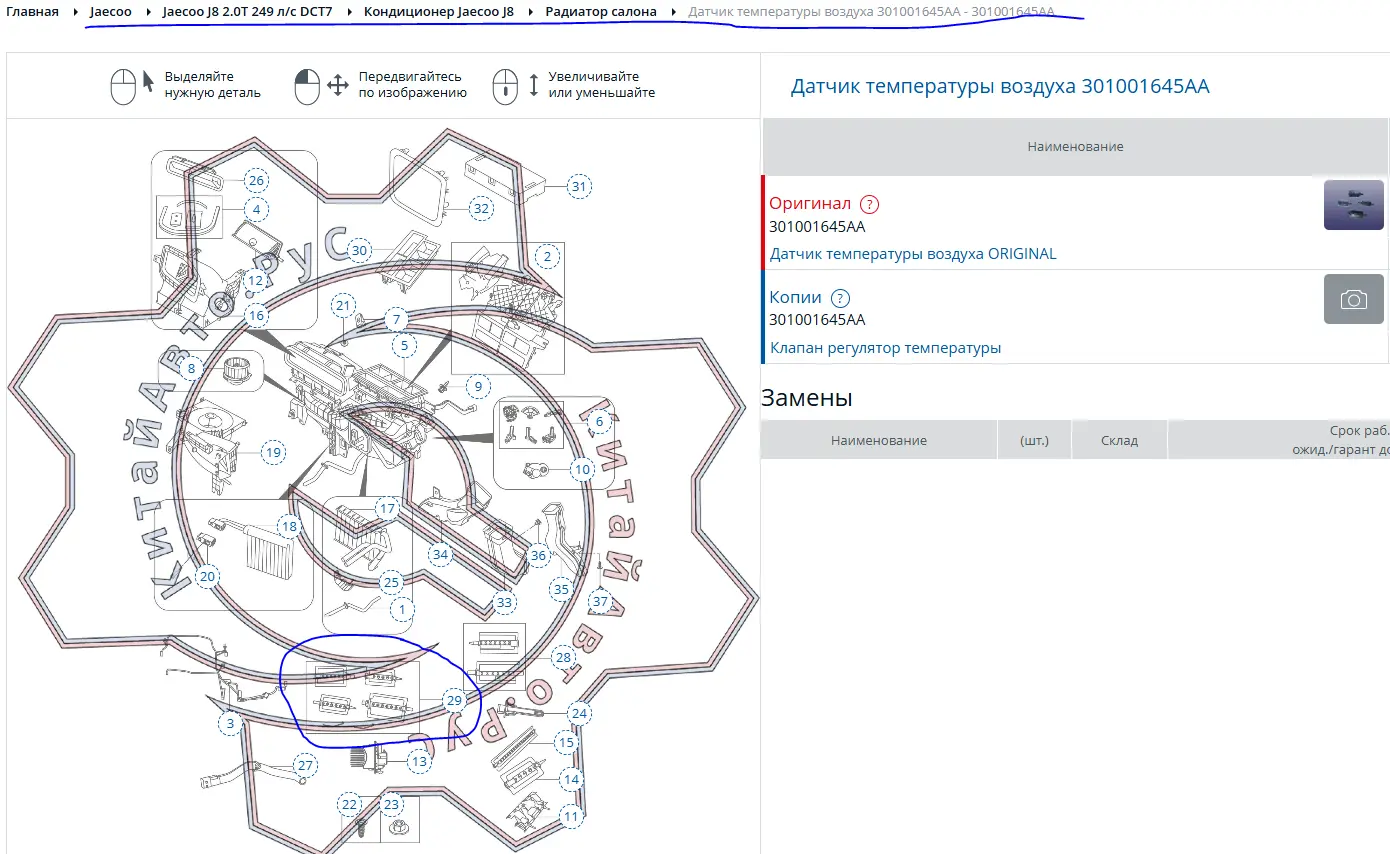Select part number 12 on the diagram
The height and width of the screenshot is (854, 1390).
point(256,281)
